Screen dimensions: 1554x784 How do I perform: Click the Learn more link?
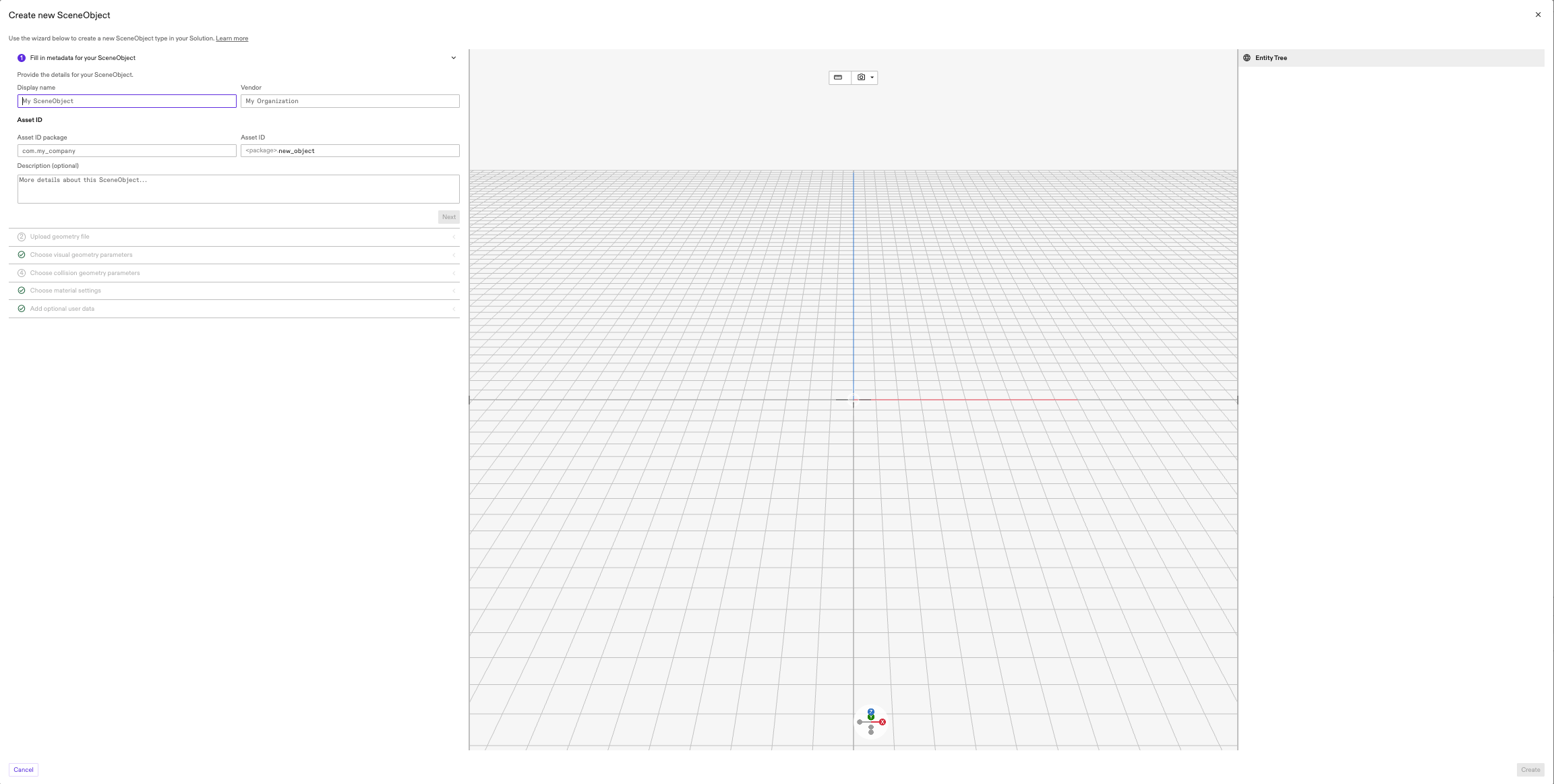232,38
